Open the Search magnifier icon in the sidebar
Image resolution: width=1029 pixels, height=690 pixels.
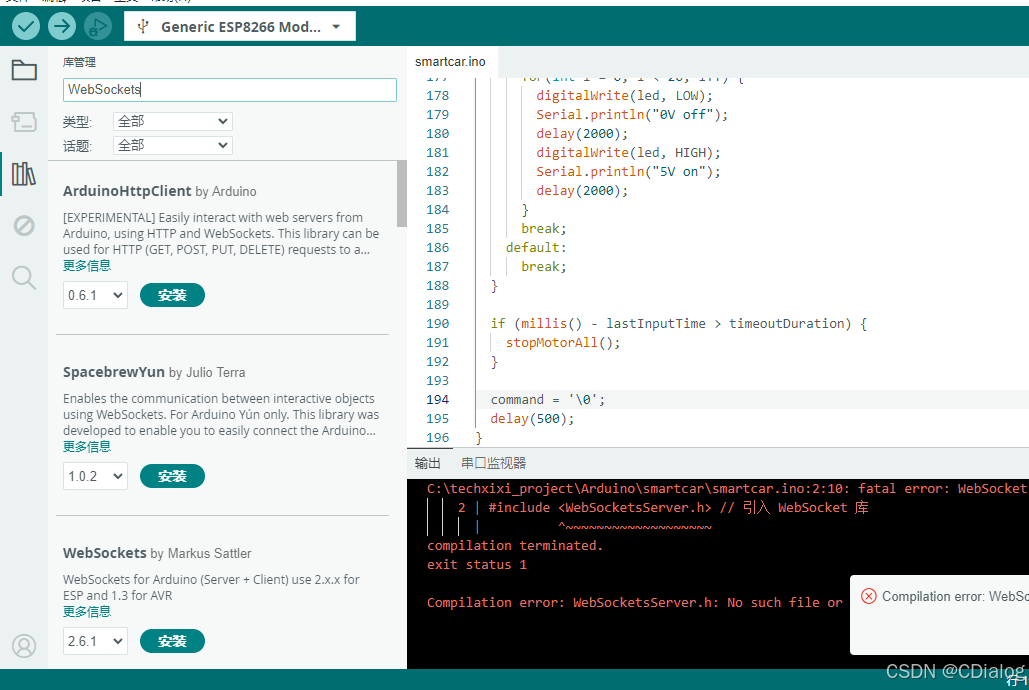[24, 277]
